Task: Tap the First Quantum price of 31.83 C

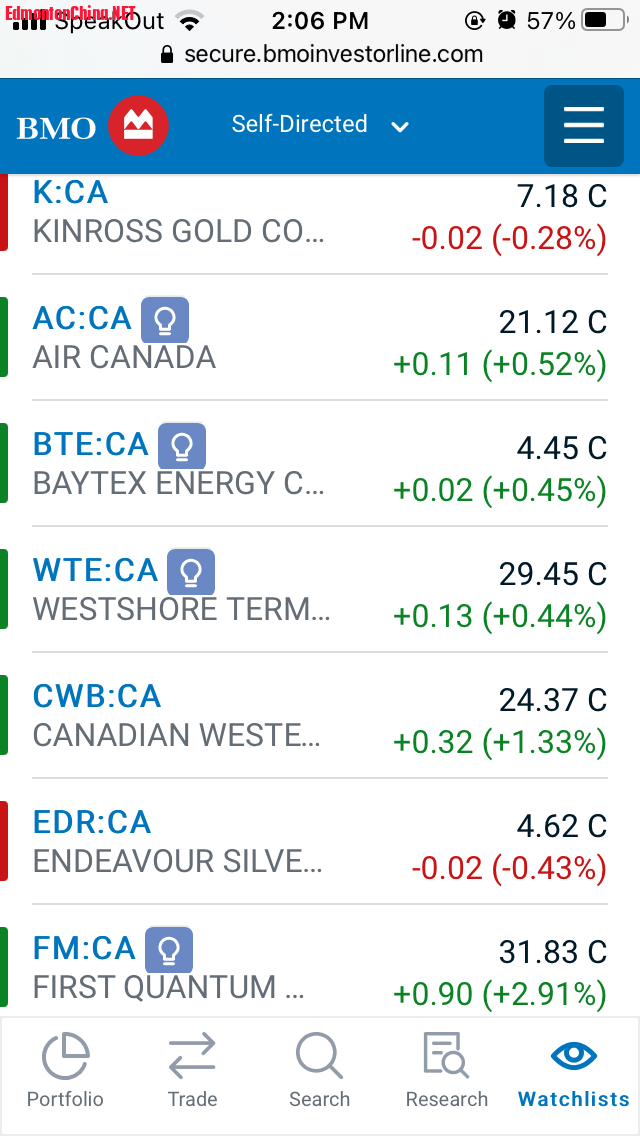Action: coord(552,952)
